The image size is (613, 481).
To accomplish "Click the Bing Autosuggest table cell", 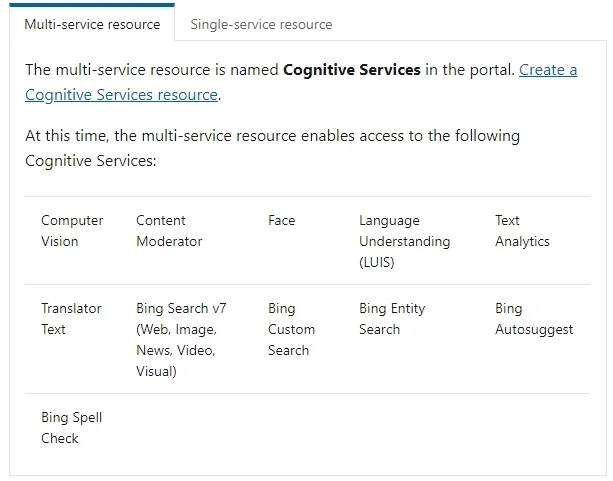I will point(534,319).
